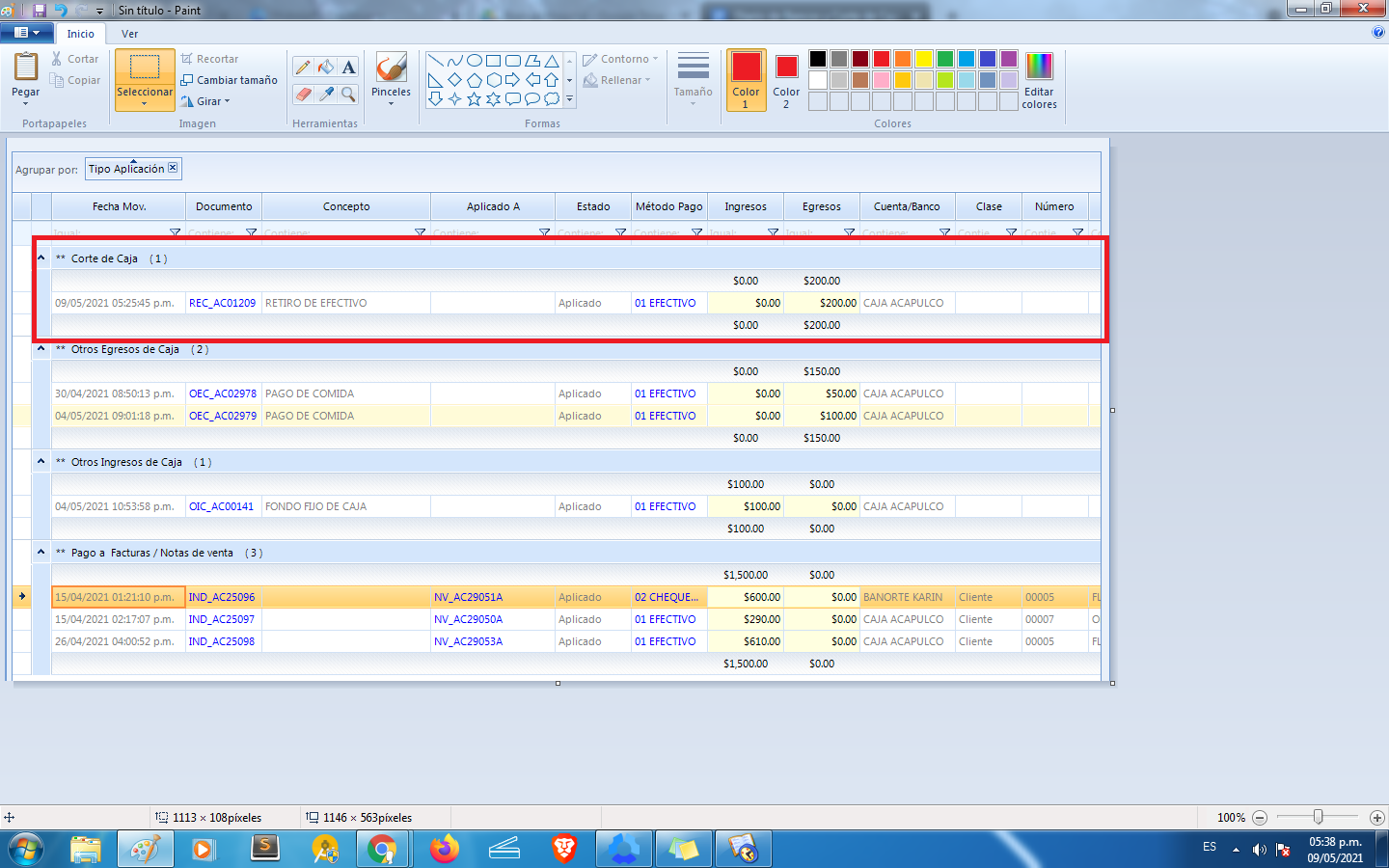
Task: Open Windows Start button
Action: click(26, 850)
